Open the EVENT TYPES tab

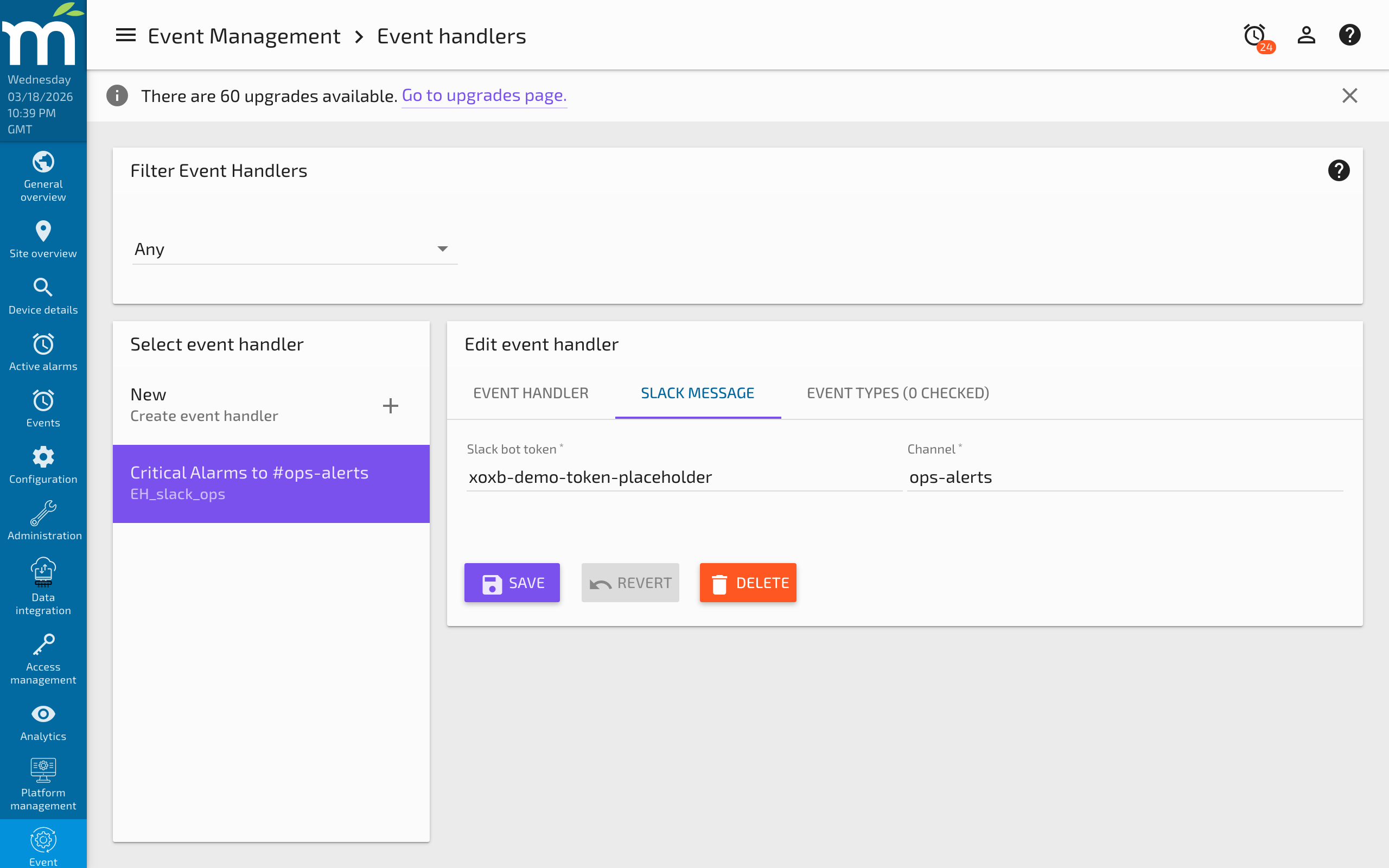tap(897, 393)
